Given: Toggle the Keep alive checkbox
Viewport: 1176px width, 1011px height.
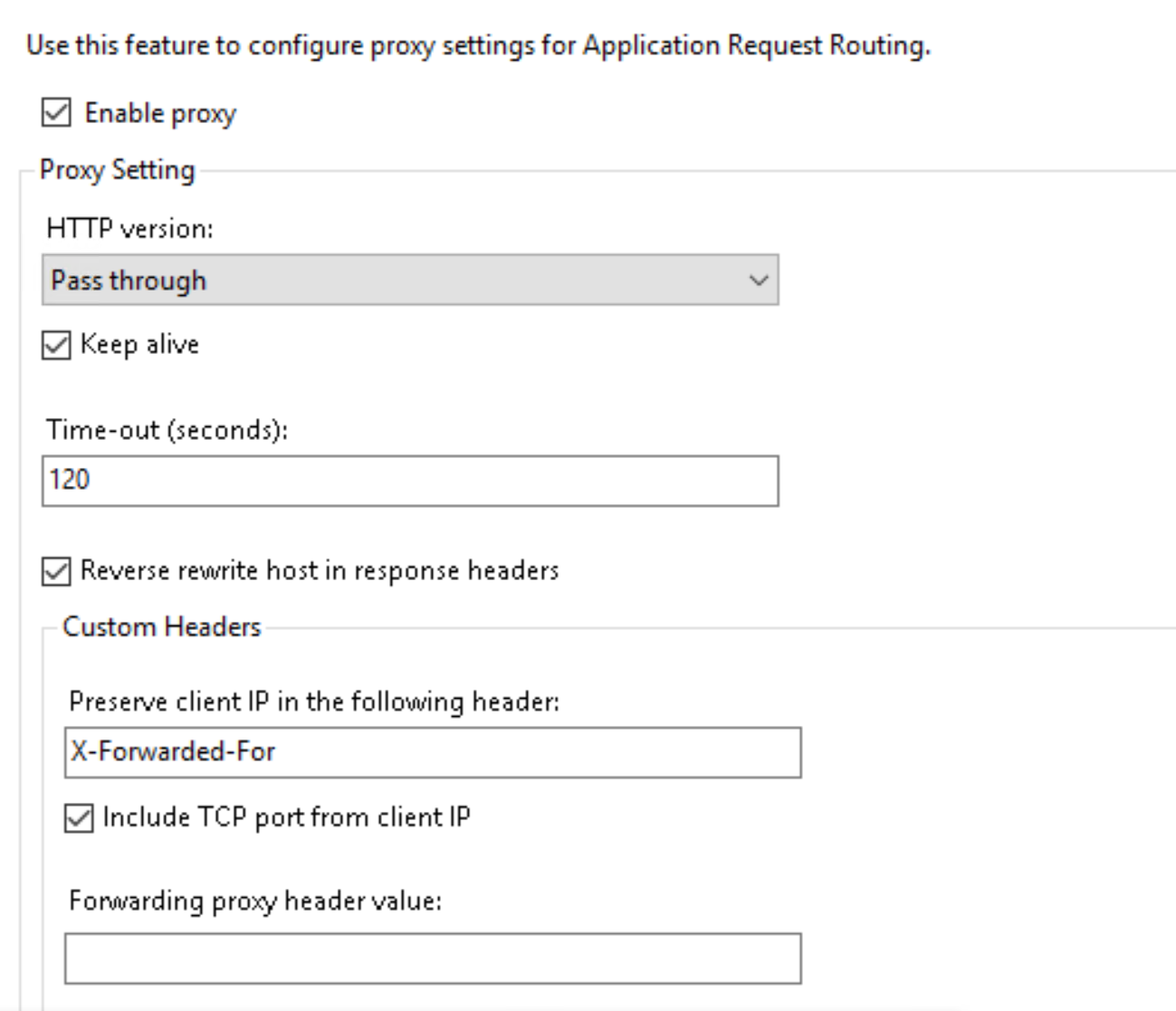Looking at the screenshot, I should 56,342.
